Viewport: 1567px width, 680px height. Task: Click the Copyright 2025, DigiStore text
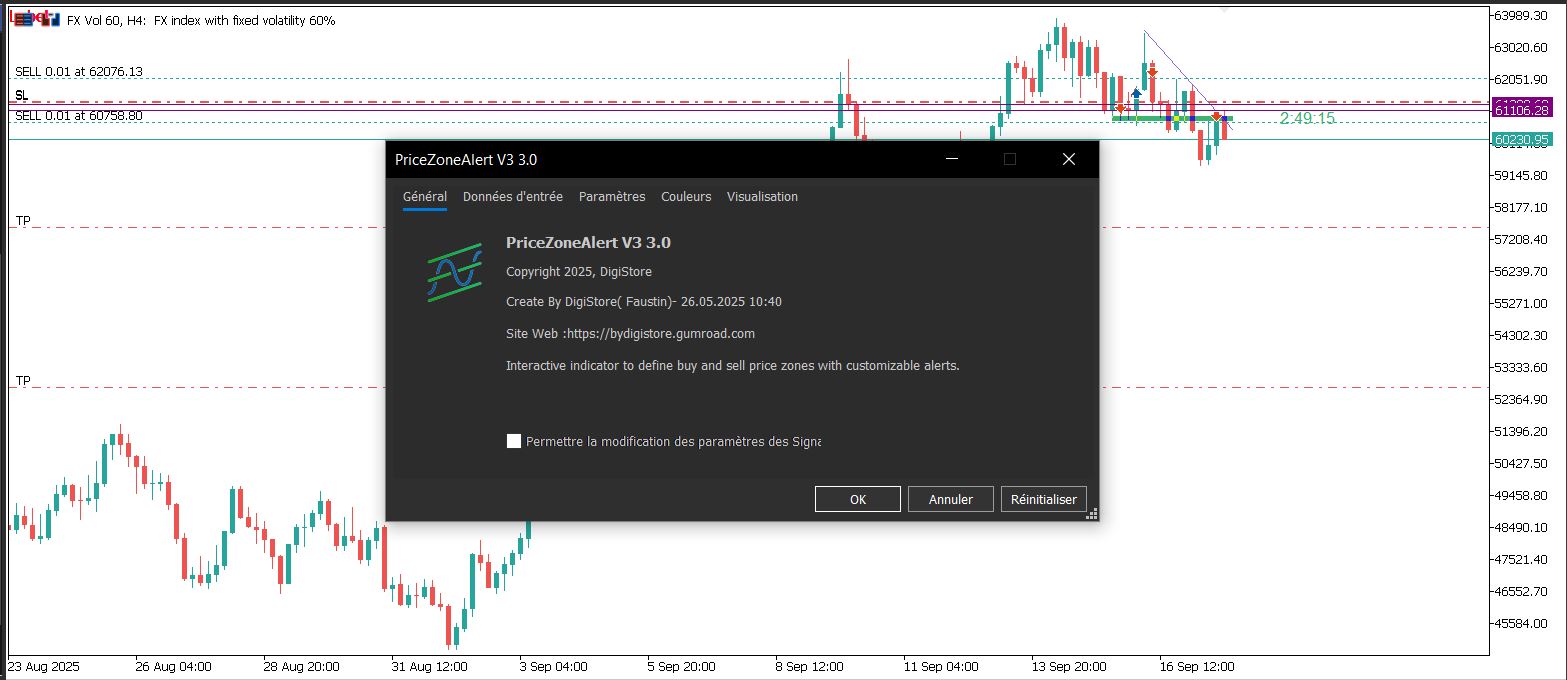pyautogui.click(x=579, y=272)
